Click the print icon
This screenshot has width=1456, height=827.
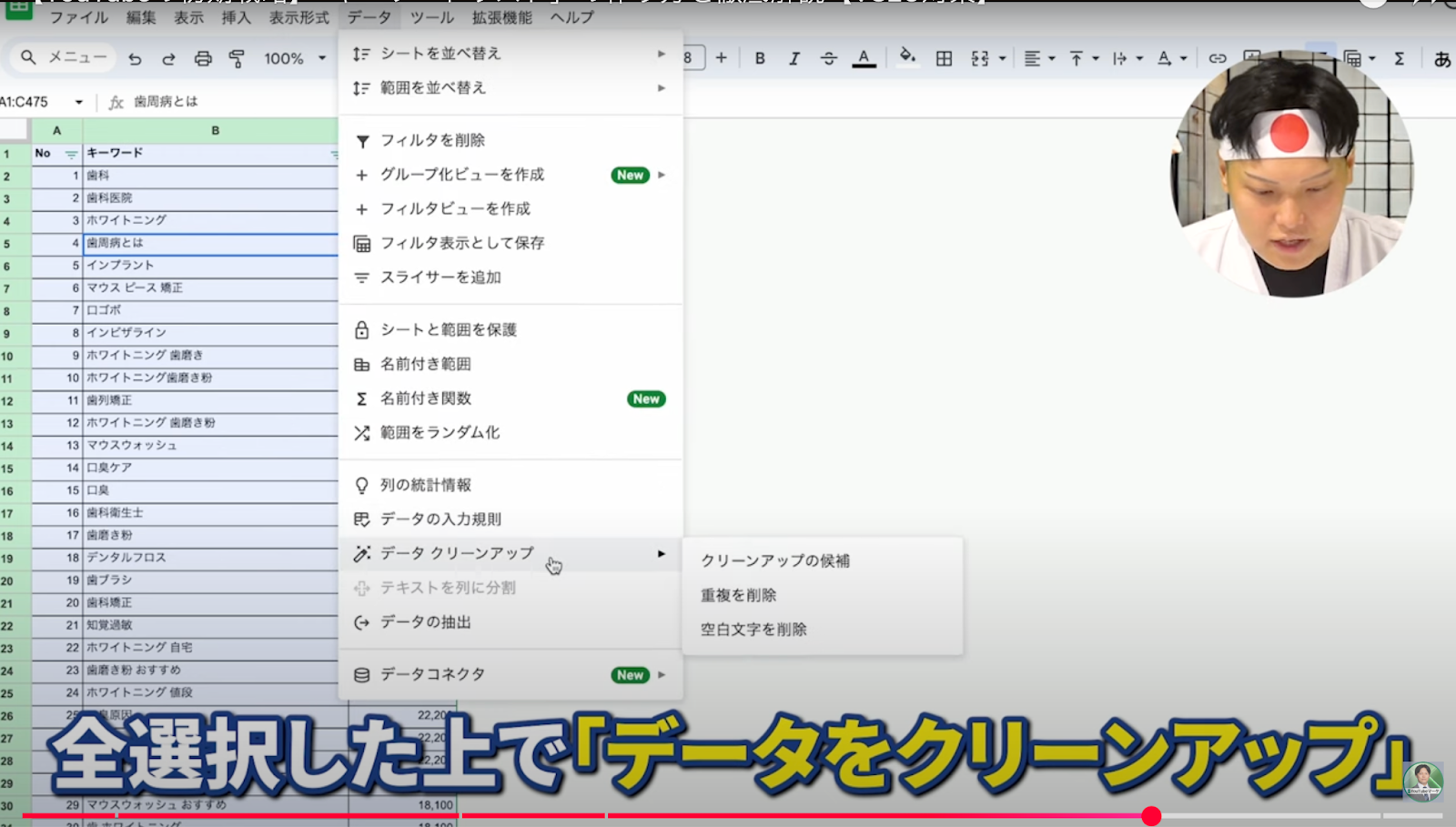click(203, 58)
